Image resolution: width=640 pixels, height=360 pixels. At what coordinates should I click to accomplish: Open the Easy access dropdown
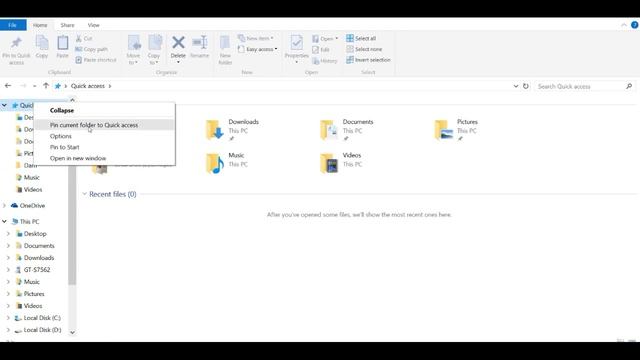258,49
